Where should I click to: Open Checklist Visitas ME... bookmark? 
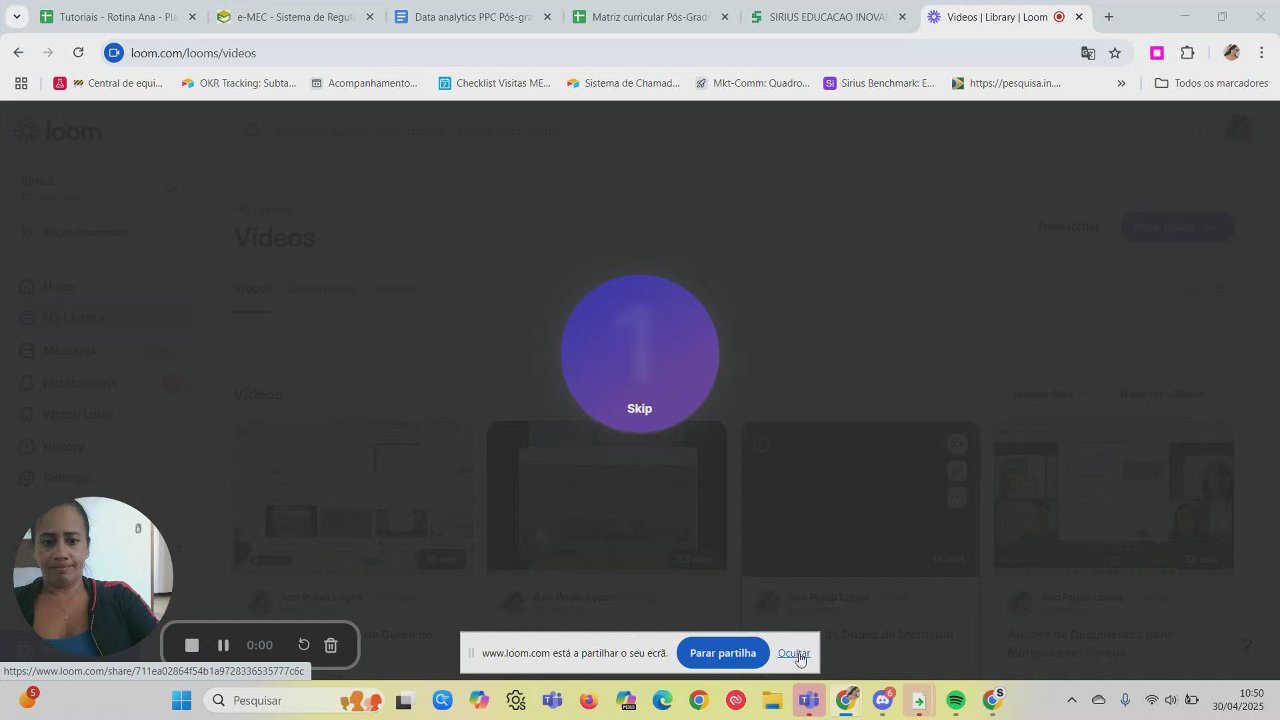(x=494, y=83)
